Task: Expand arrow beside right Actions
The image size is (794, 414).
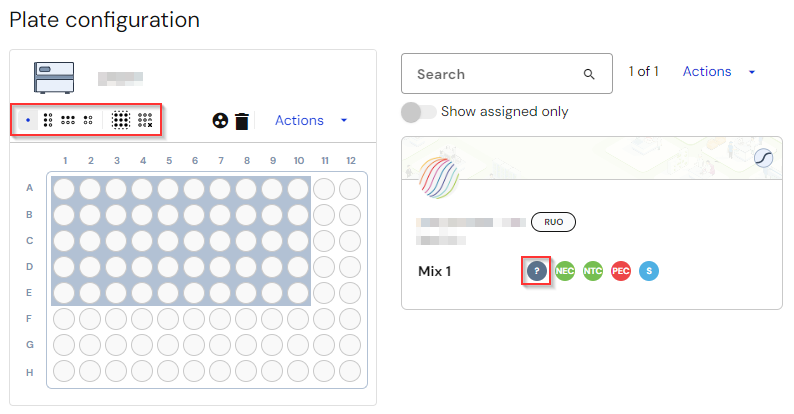Action: point(752,72)
